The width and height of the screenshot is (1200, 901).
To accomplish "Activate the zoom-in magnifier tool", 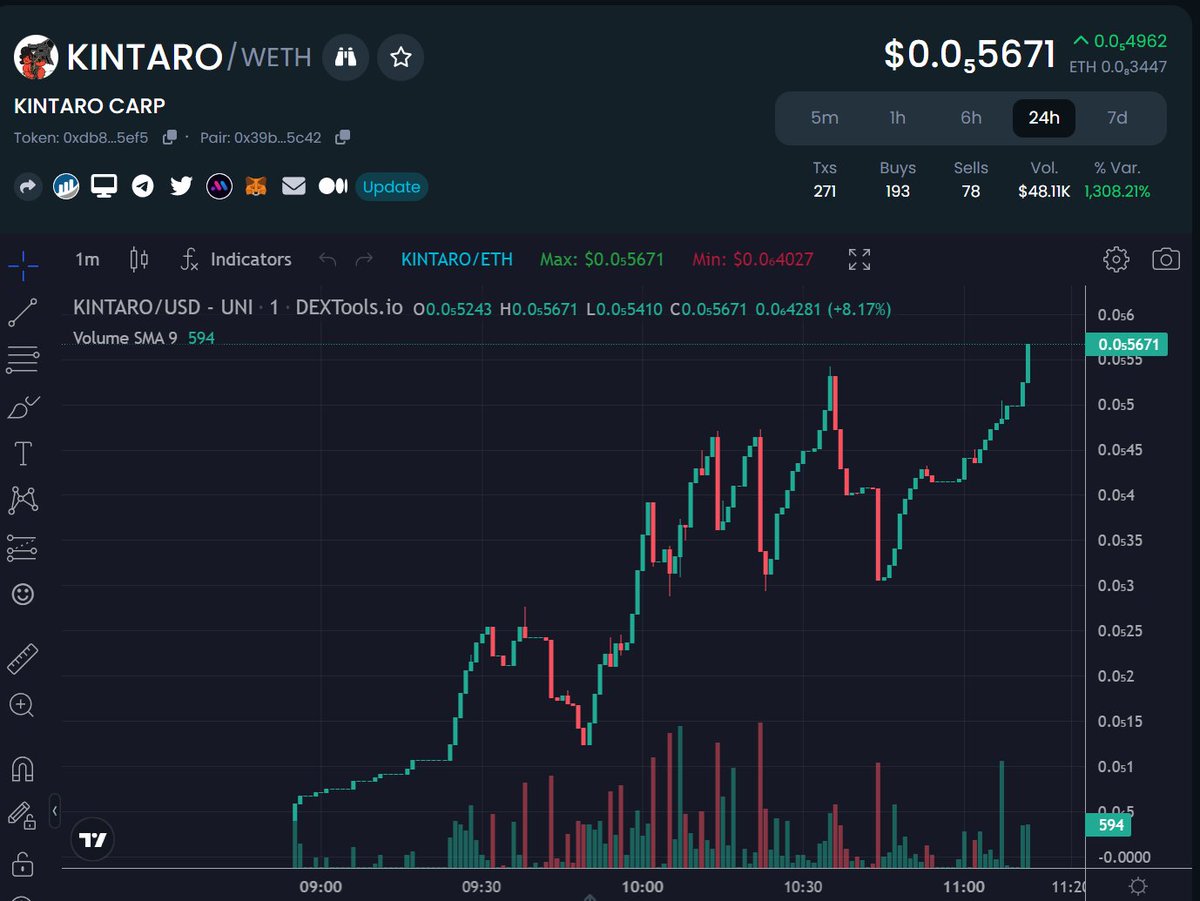I will pos(22,705).
